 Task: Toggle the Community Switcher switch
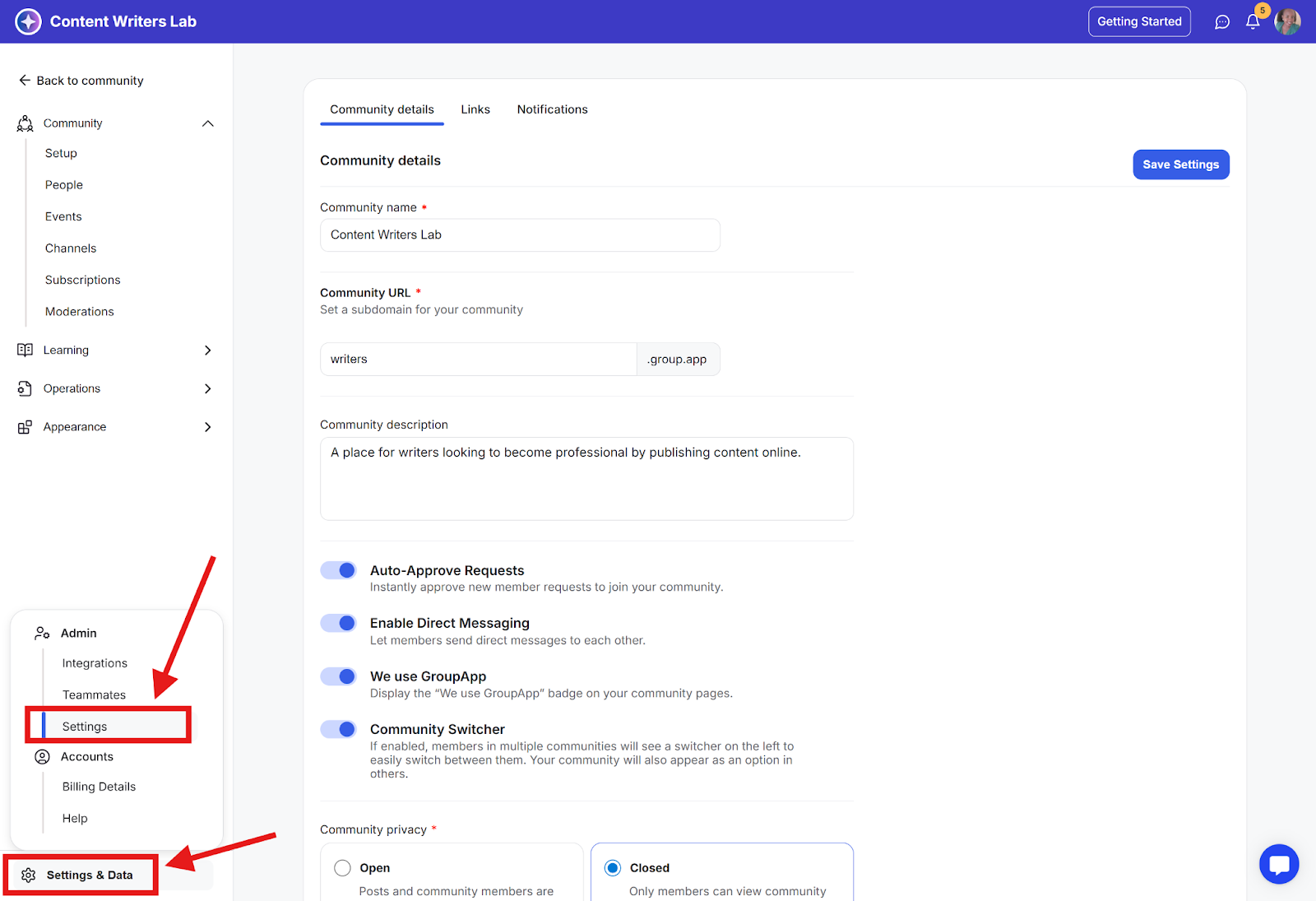coord(338,729)
